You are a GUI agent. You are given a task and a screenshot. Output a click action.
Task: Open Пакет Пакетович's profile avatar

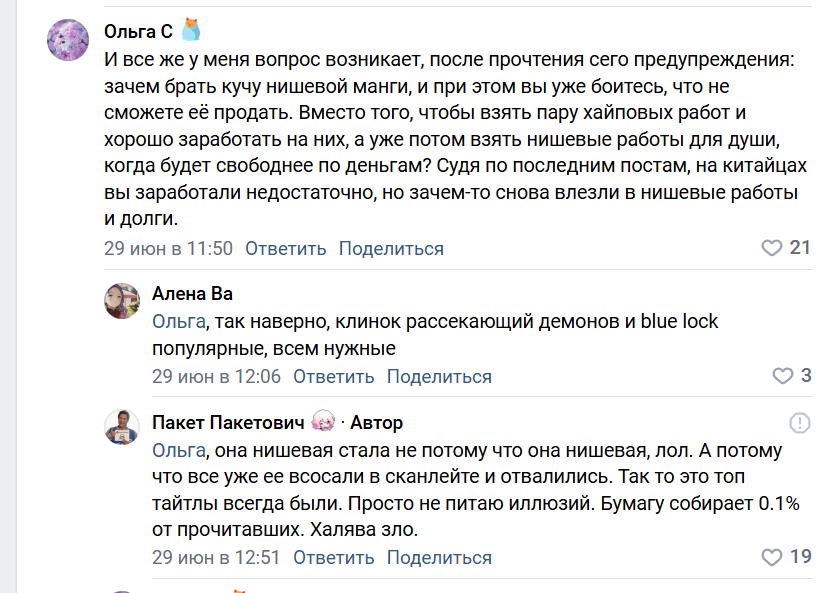(122, 427)
